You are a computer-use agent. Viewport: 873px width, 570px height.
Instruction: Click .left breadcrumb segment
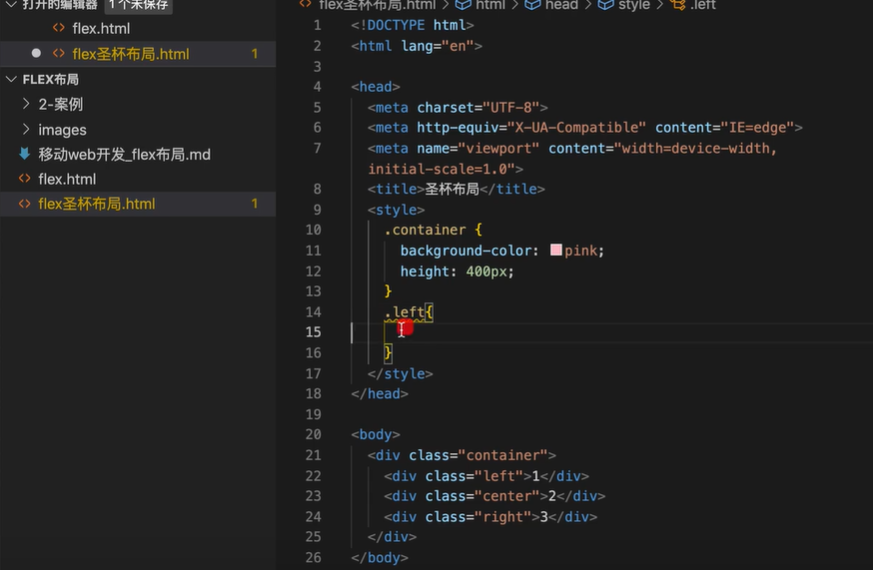[693, 5]
